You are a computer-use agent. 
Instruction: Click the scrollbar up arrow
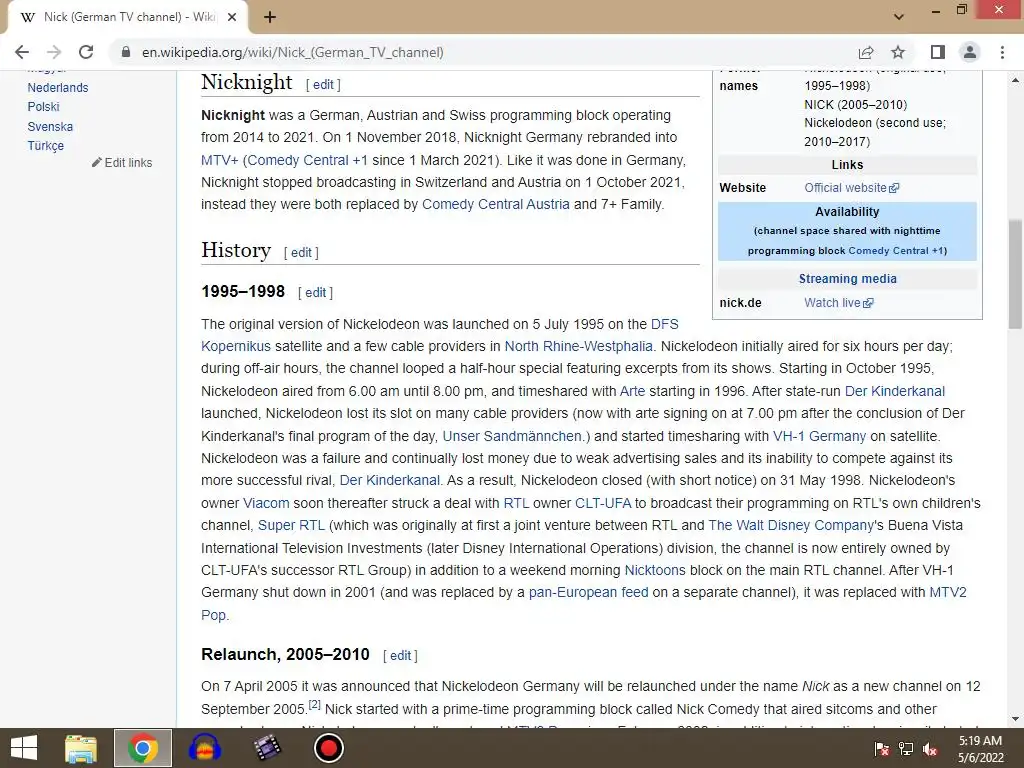pyautogui.click(x=1015, y=80)
